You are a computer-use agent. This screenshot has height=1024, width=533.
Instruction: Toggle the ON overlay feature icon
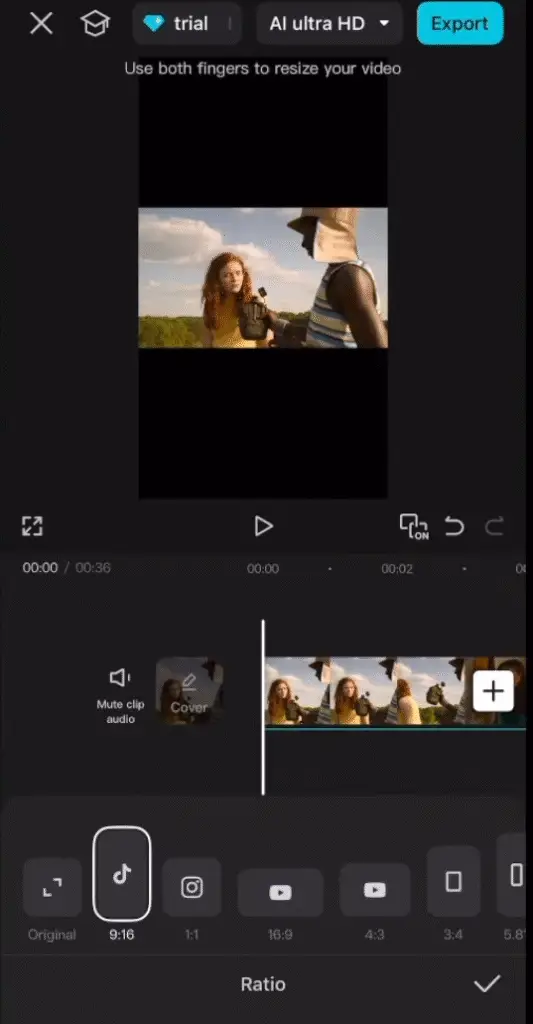[x=413, y=526]
